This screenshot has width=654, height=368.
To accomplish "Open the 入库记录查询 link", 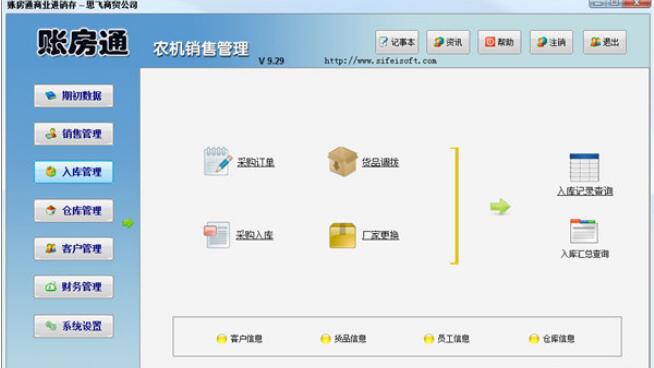I will (x=585, y=191).
